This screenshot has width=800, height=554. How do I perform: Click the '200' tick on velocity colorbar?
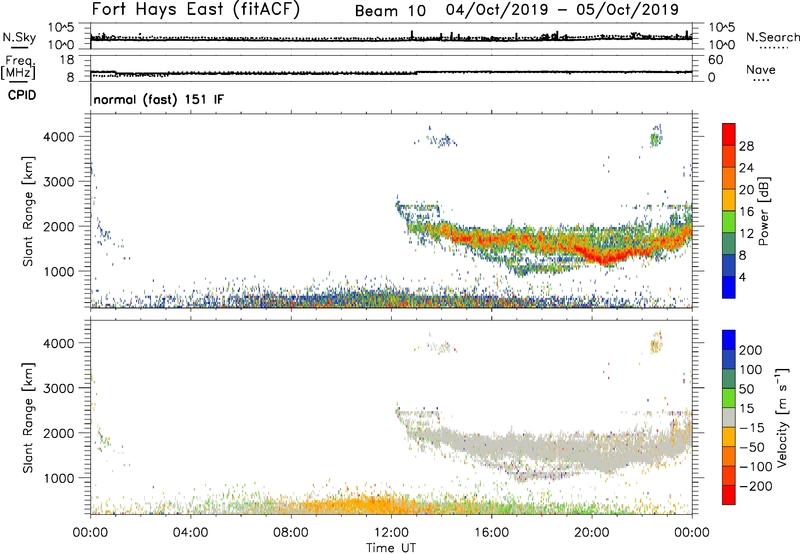click(751, 350)
